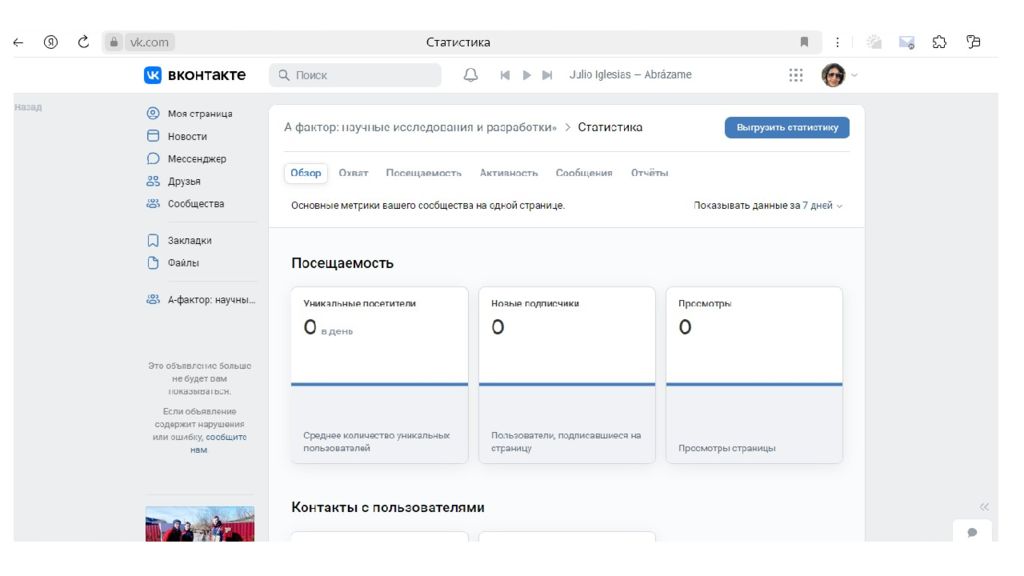1024x576 pixels.
Task: Open the notifications bell
Action: click(471, 75)
